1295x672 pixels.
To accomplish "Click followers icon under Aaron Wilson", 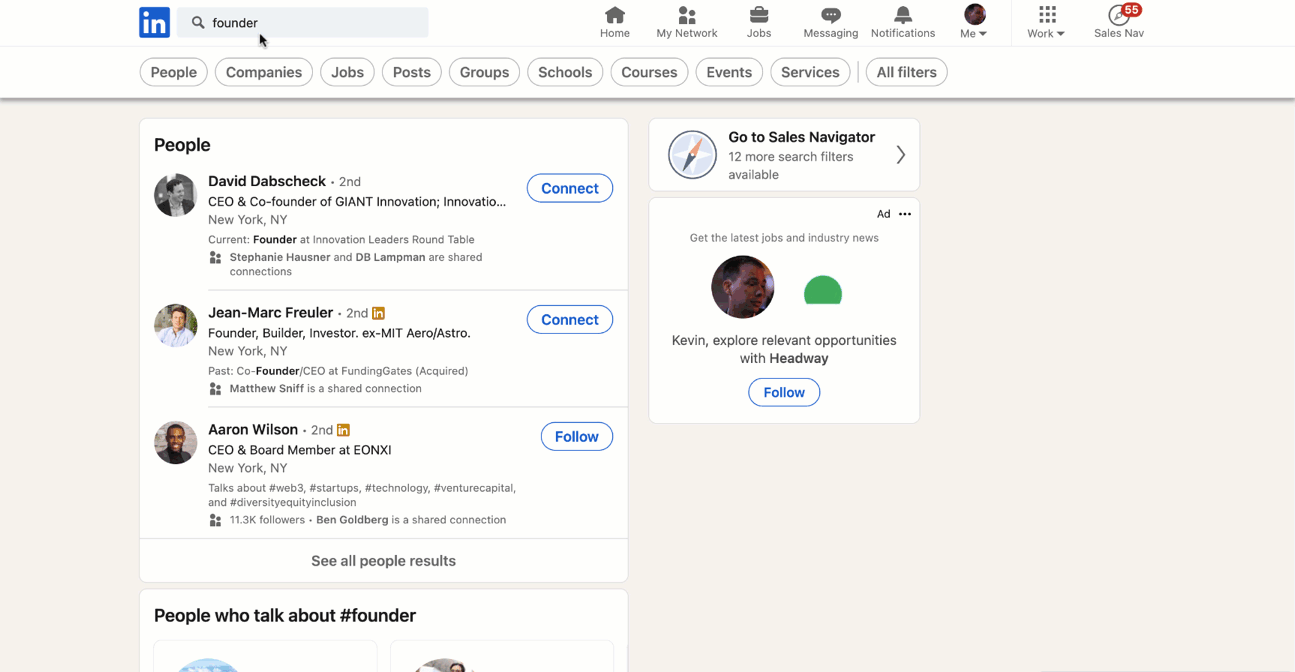I will click(x=215, y=520).
